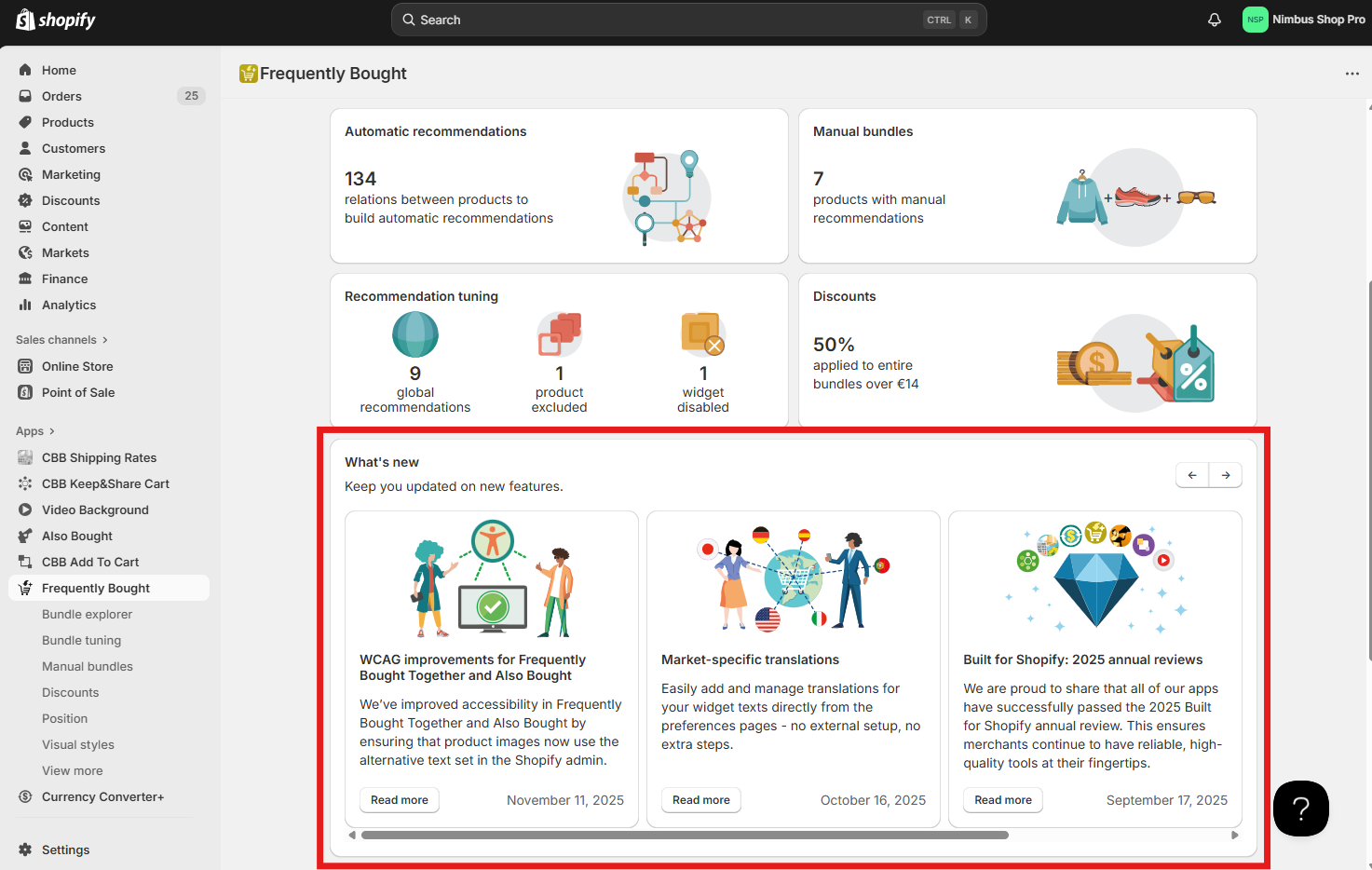Image resolution: width=1372 pixels, height=870 pixels.
Task: Go to Manual bundles submenu item
Action: click(x=88, y=666)
